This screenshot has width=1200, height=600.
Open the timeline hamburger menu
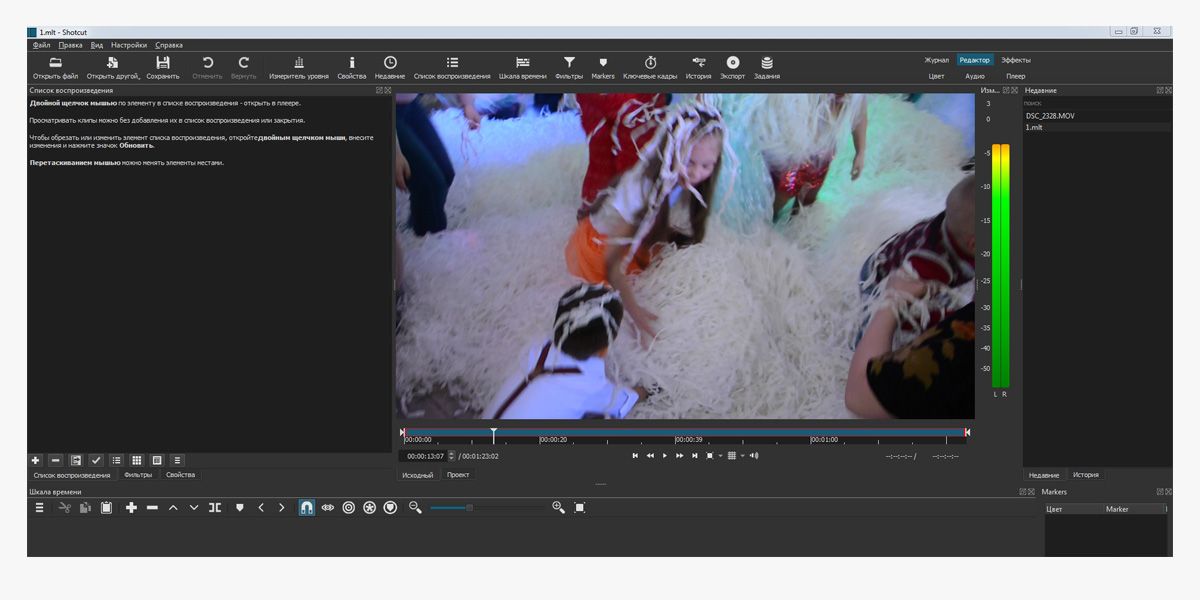click(x=39, y=508)
